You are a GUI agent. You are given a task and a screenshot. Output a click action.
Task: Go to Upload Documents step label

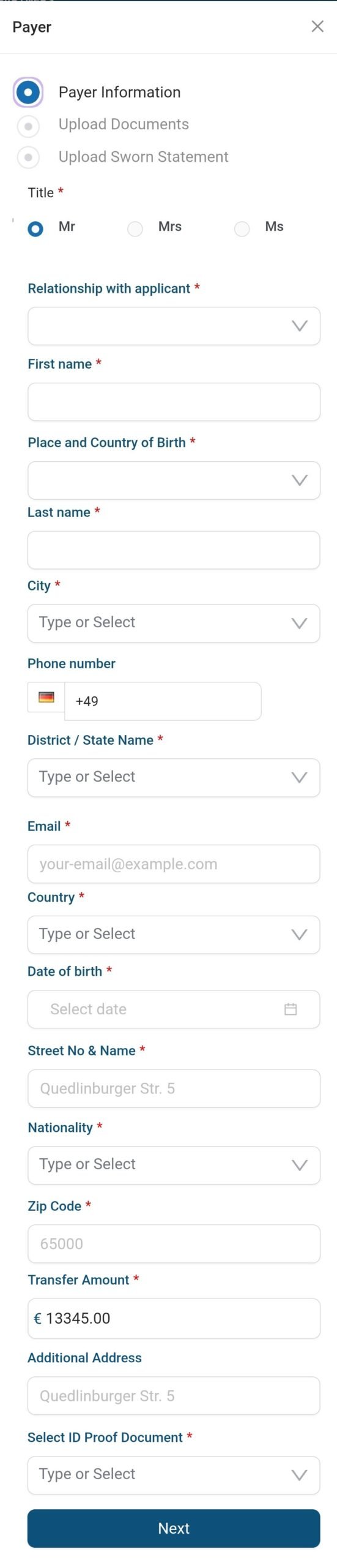click(124, 124)
